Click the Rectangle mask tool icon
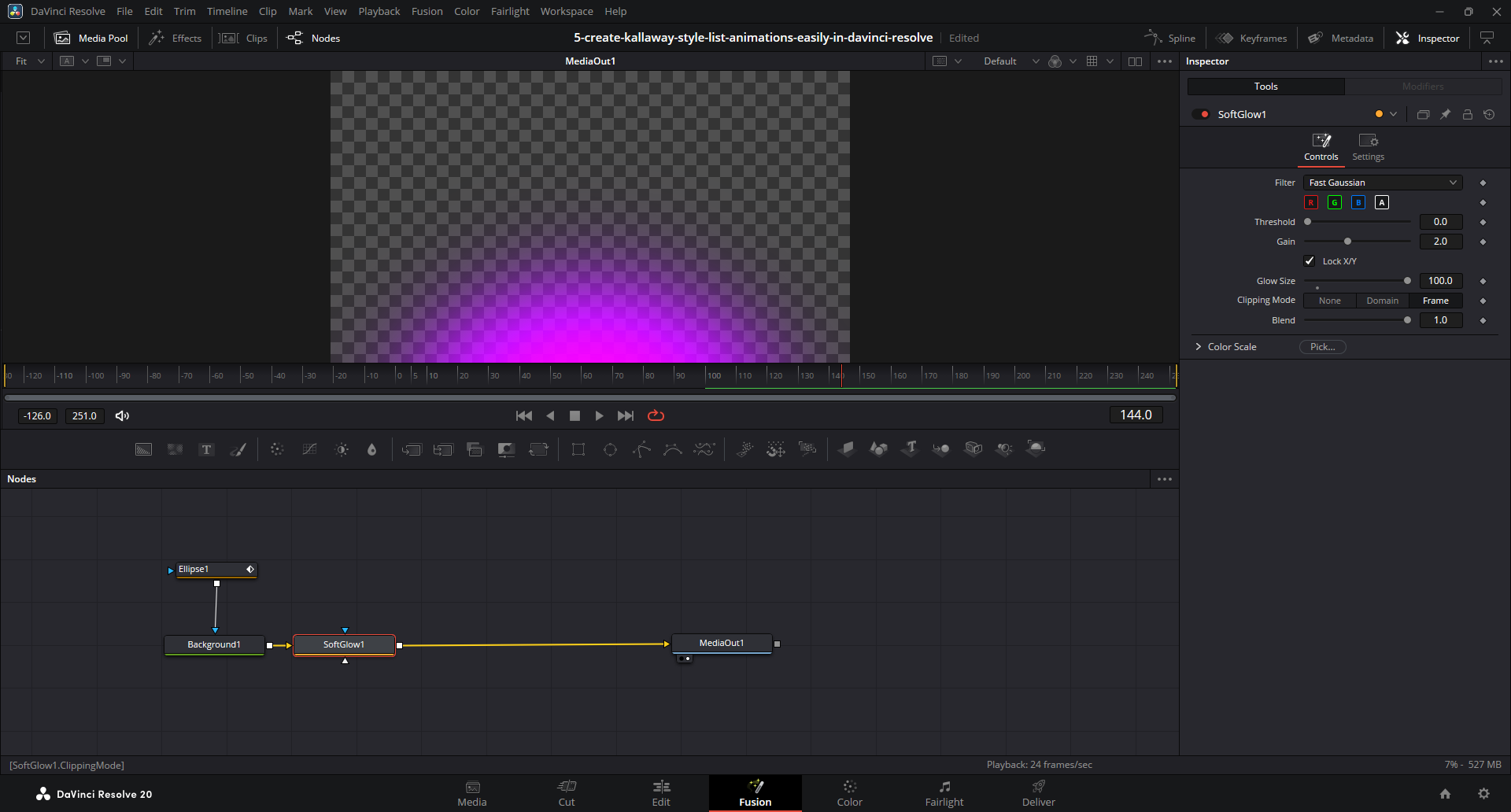 pyautogui.click(x=578, y=449)
